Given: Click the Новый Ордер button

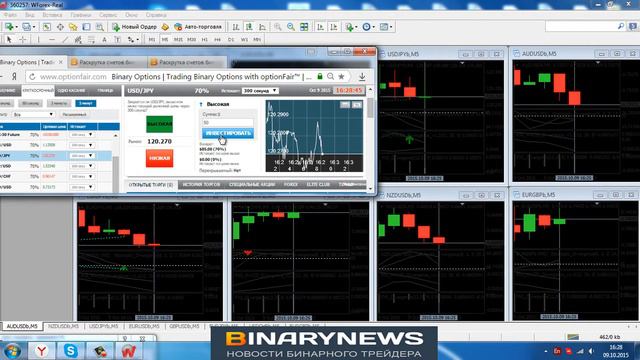Looking at the screenshot, I should pyautogui.click(x=135, y=27).
